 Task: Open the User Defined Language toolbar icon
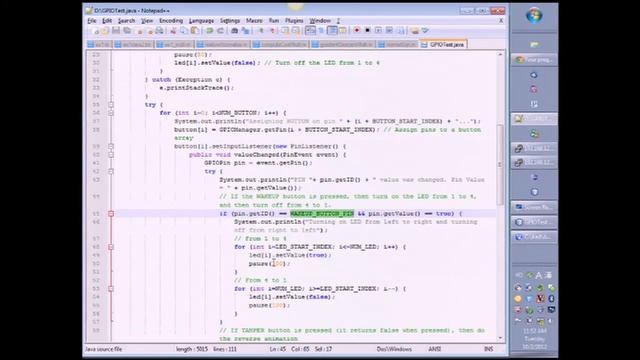pos(343,31)
